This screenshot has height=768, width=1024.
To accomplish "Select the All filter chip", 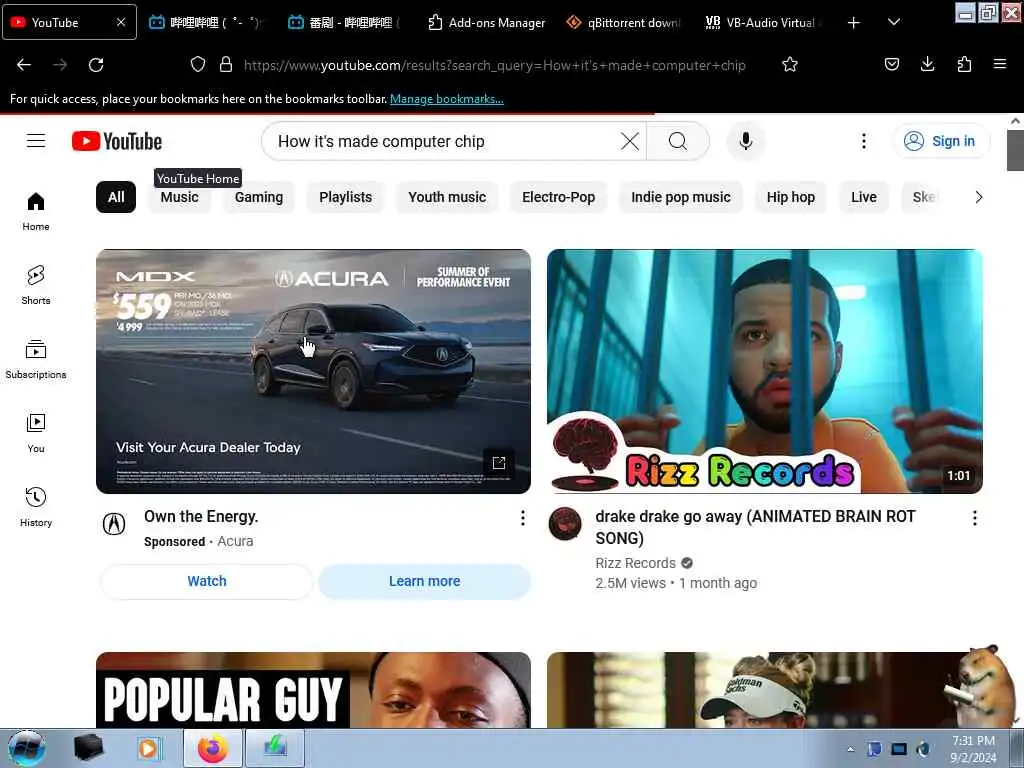I will pos(116,197).
